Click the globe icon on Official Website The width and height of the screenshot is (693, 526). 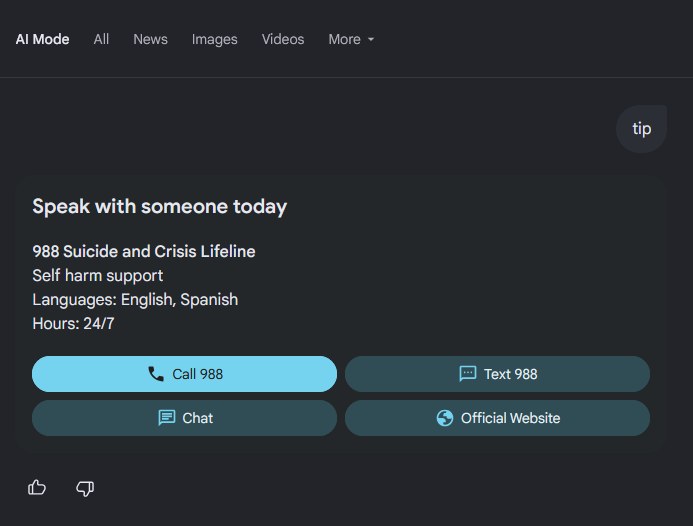click(445, 418)
